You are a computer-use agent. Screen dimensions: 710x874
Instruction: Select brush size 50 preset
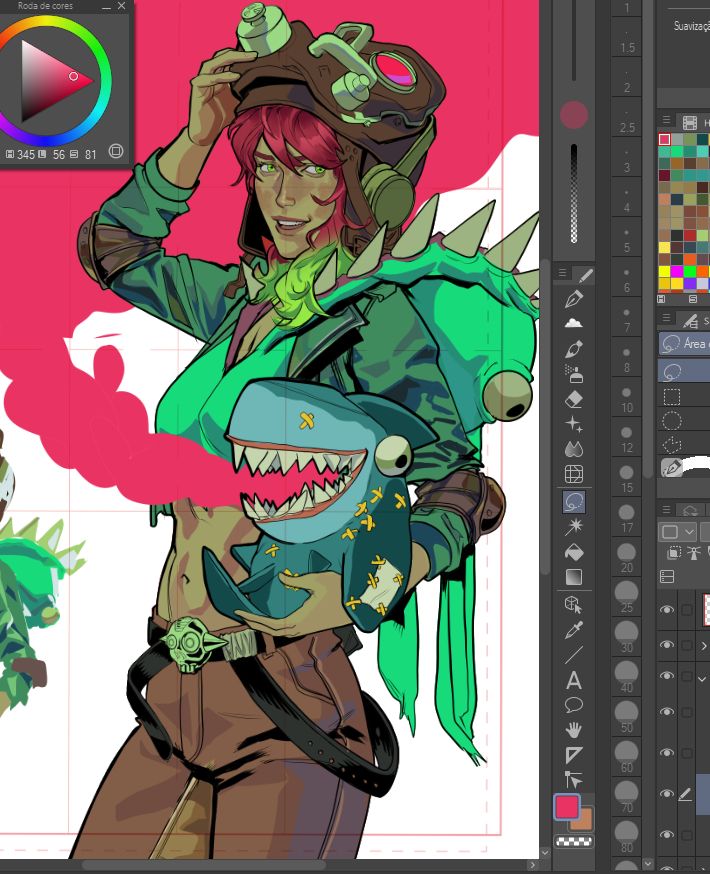626,717
